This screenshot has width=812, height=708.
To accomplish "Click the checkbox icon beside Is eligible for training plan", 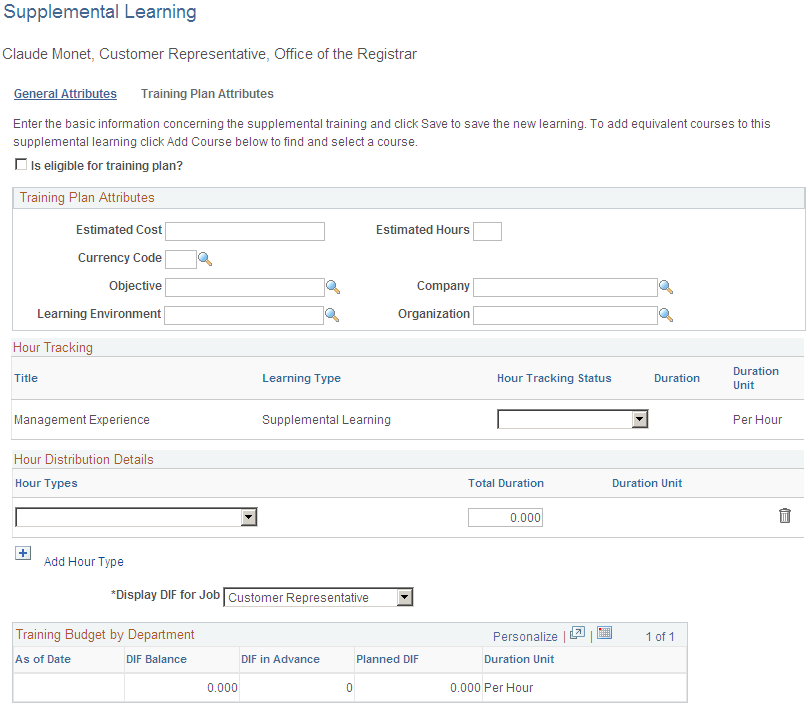I will pyautogui.click(x=21, y=164).
